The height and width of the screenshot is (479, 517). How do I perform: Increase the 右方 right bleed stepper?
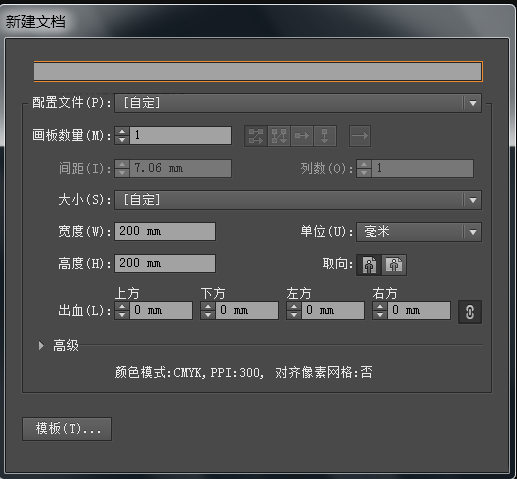coord(380,307)
